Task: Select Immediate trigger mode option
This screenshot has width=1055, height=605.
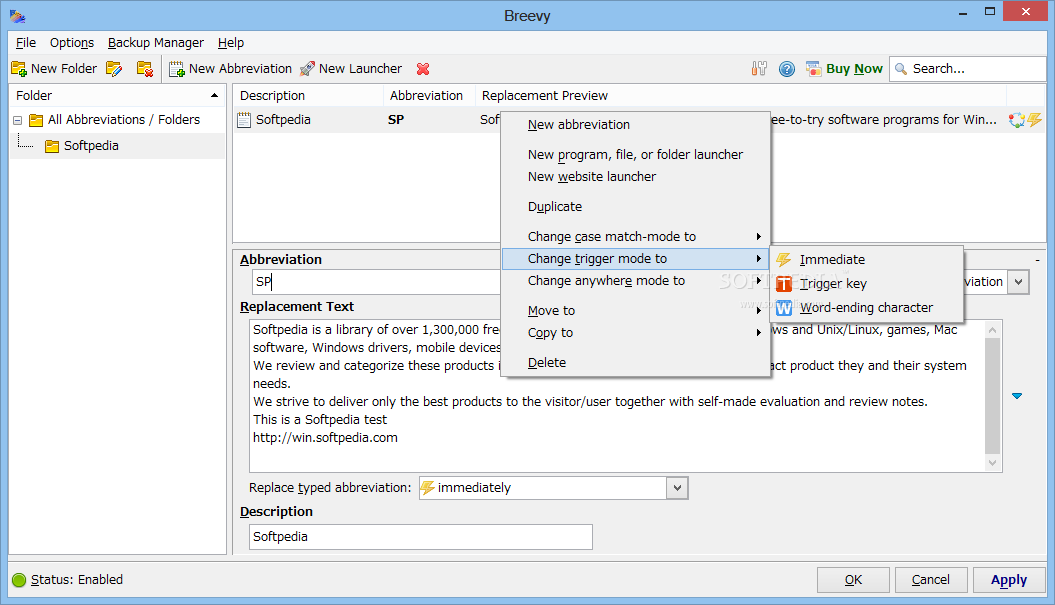Action: click(x=867, y=260)
